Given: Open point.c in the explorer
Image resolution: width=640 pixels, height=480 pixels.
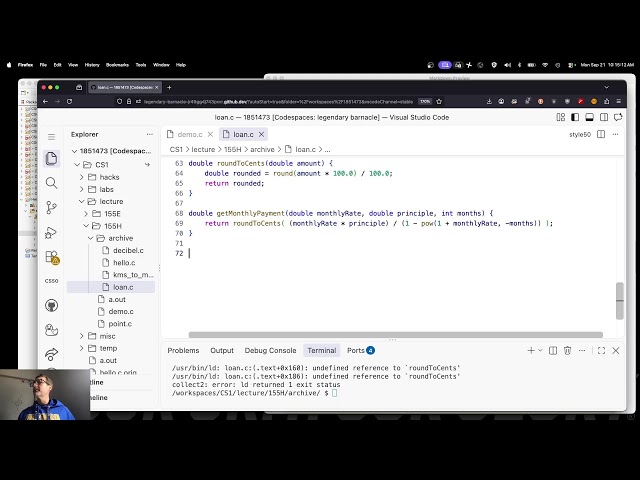Looking at the screenshot, I should coord(120,324).
